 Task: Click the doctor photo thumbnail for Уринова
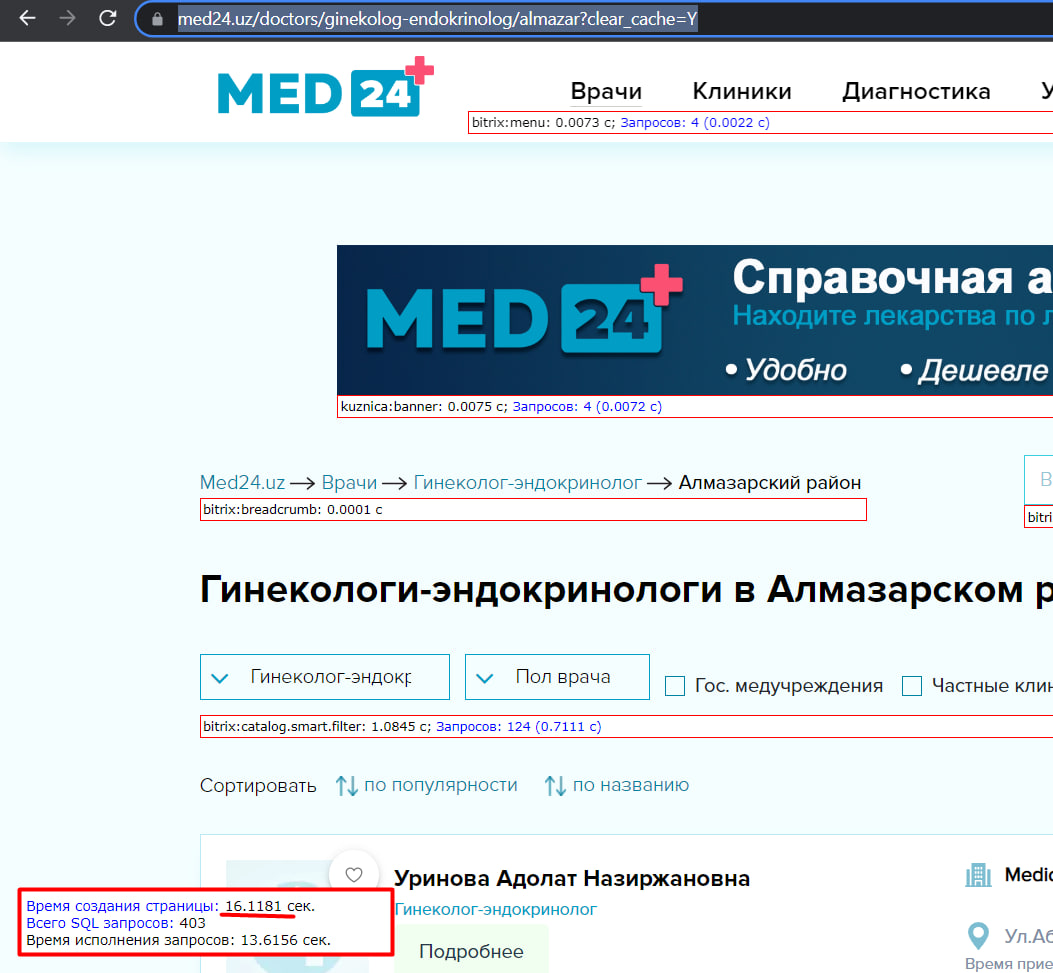coord(297,917)
